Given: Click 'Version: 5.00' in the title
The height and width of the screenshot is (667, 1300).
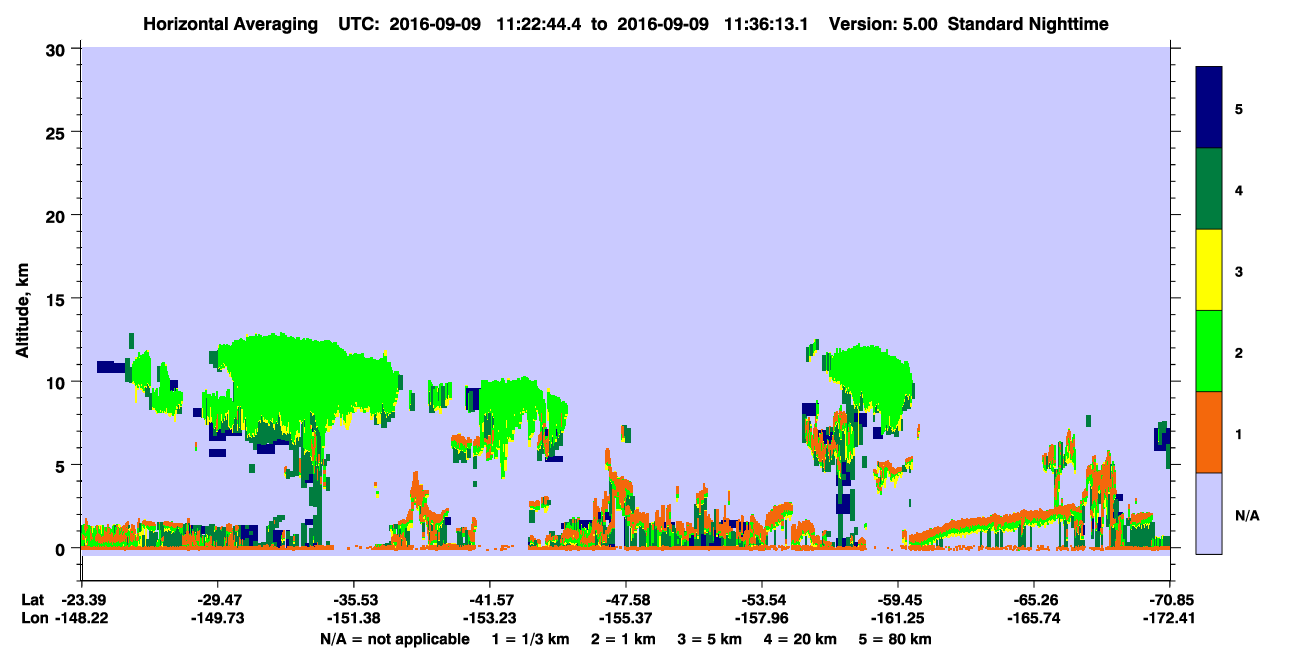Looking at the screenshot, I should pyautogui.click(x=883, y=24).
